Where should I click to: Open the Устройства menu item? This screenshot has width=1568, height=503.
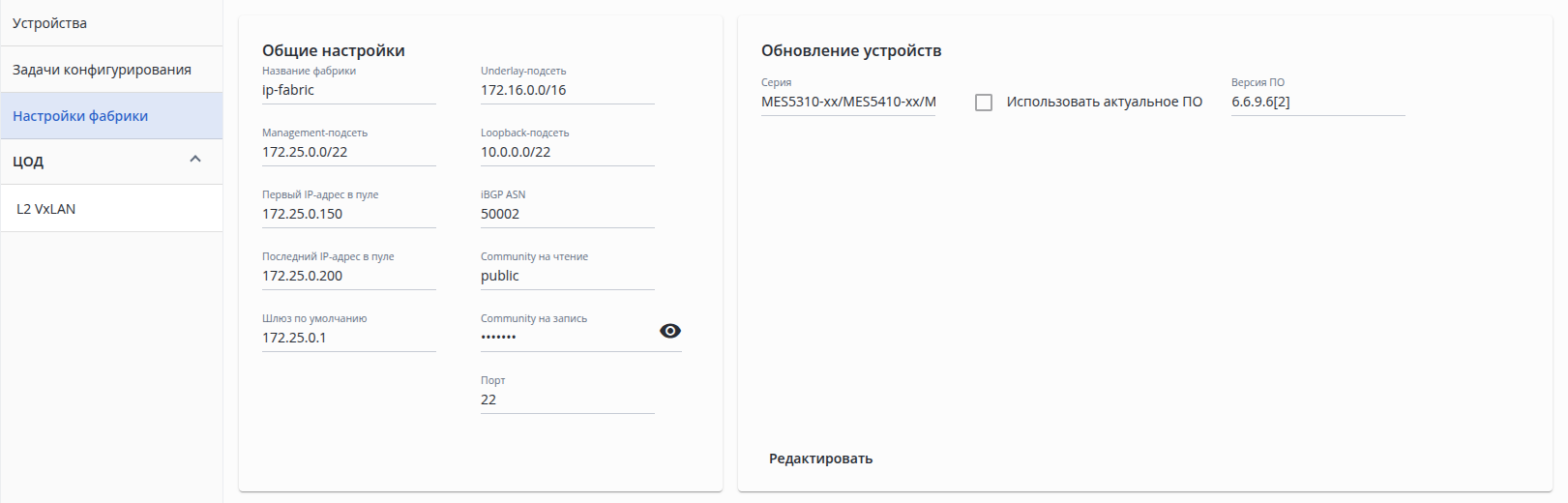pos(50,23)
